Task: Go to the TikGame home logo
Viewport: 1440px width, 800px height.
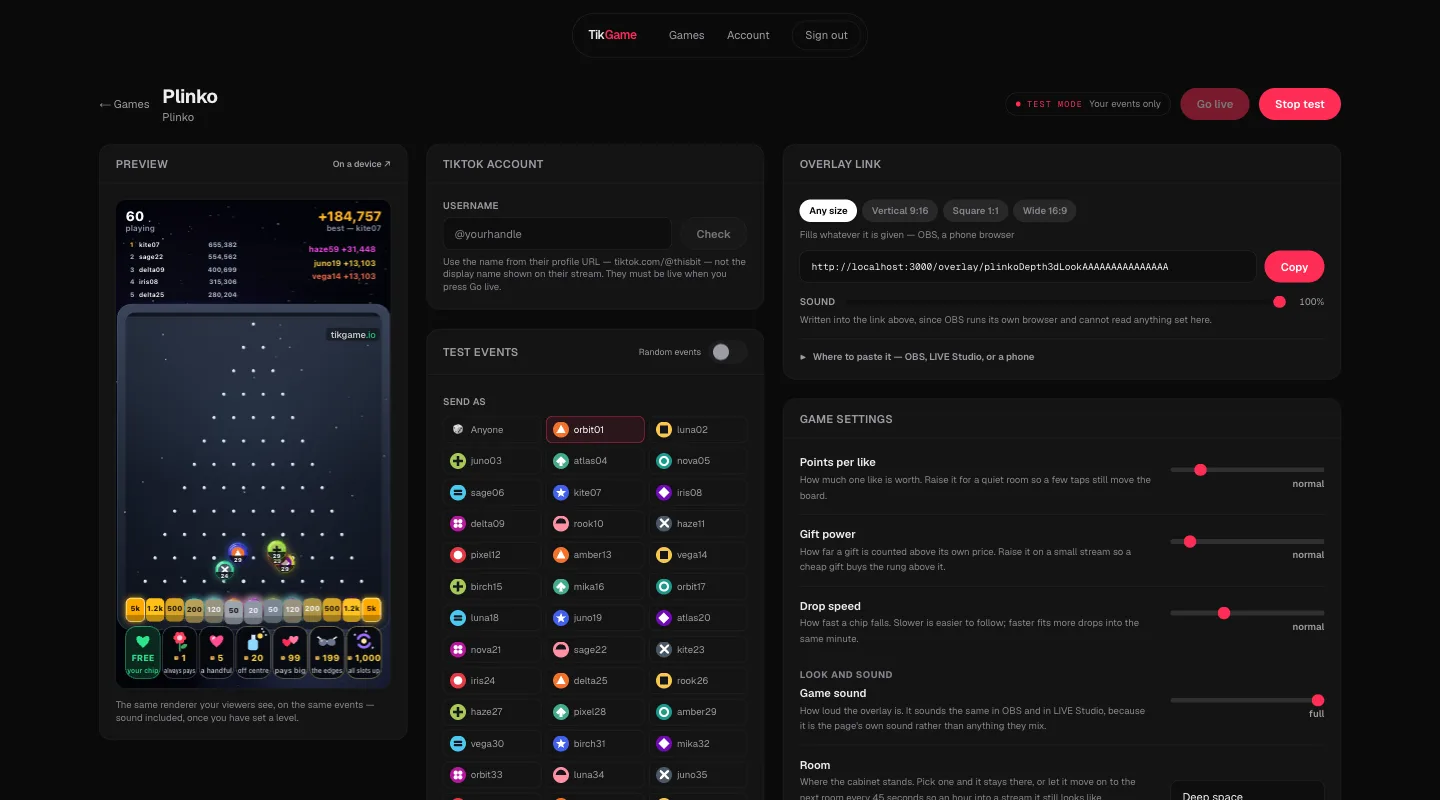Action: click(x=612, y=35)
